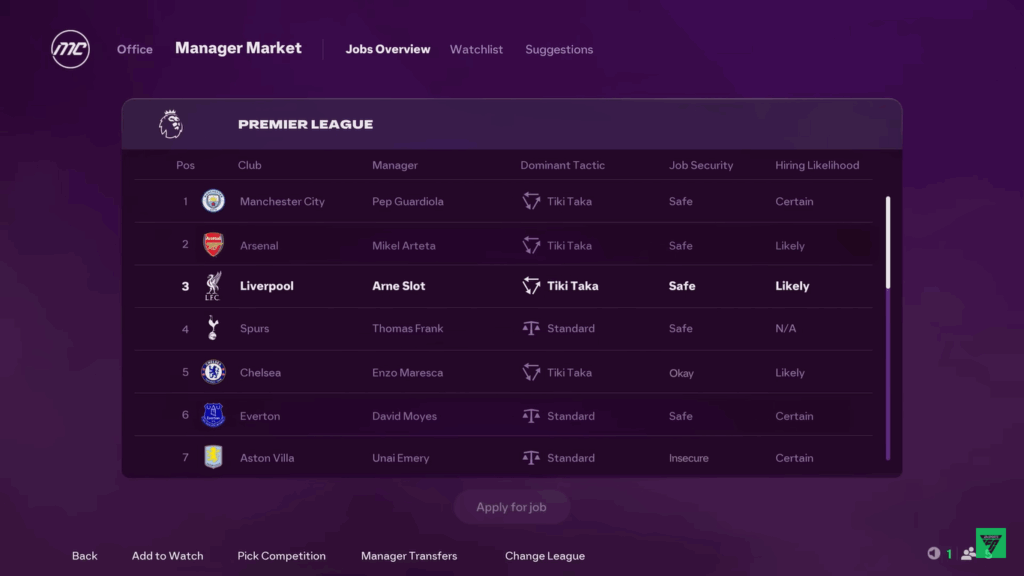Click Tiki Taka tactic icon for Arsenal
The image size is (1024, 576).
click(x=531, y=246)
